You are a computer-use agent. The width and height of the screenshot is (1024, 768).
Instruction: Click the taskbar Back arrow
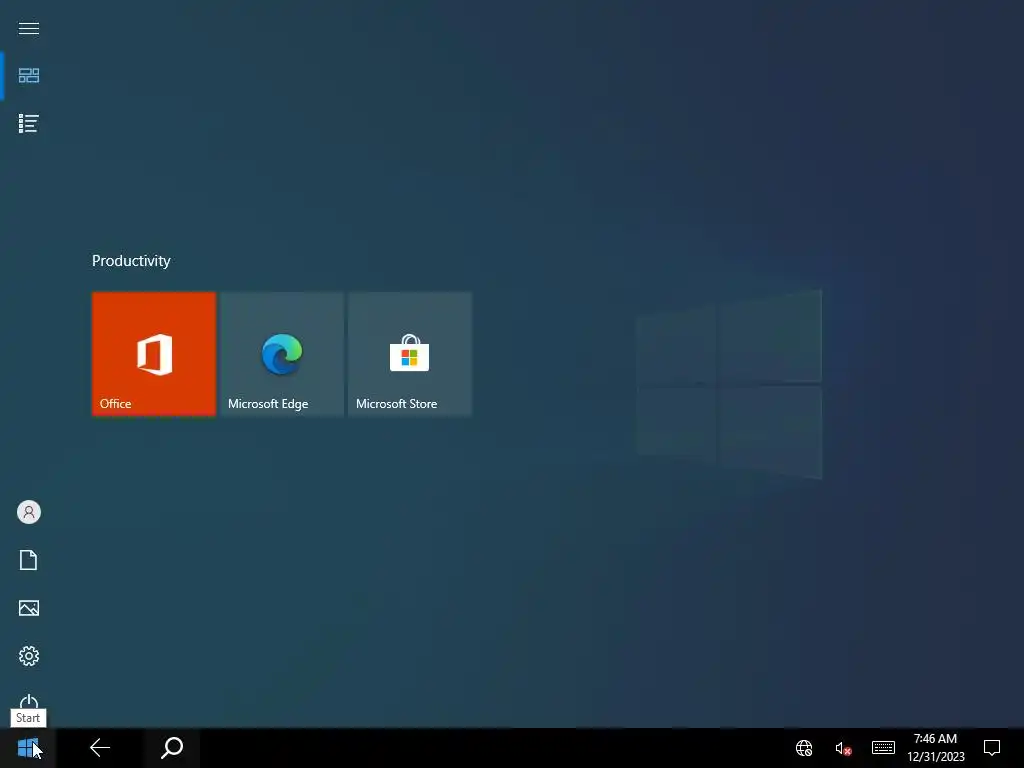100,748
